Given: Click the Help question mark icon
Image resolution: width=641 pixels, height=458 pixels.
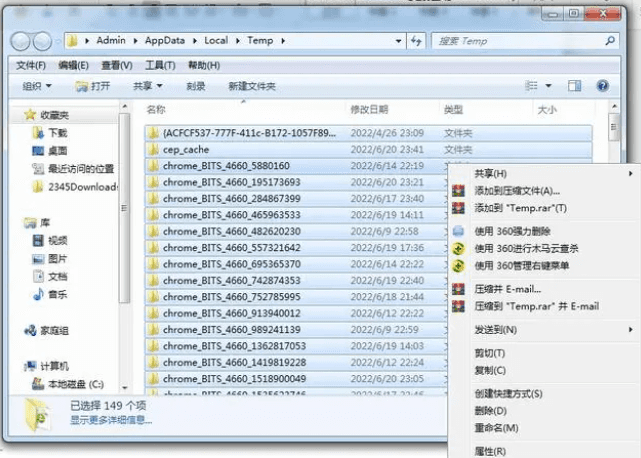Looking at the screenshot, I should click(603, 86).
